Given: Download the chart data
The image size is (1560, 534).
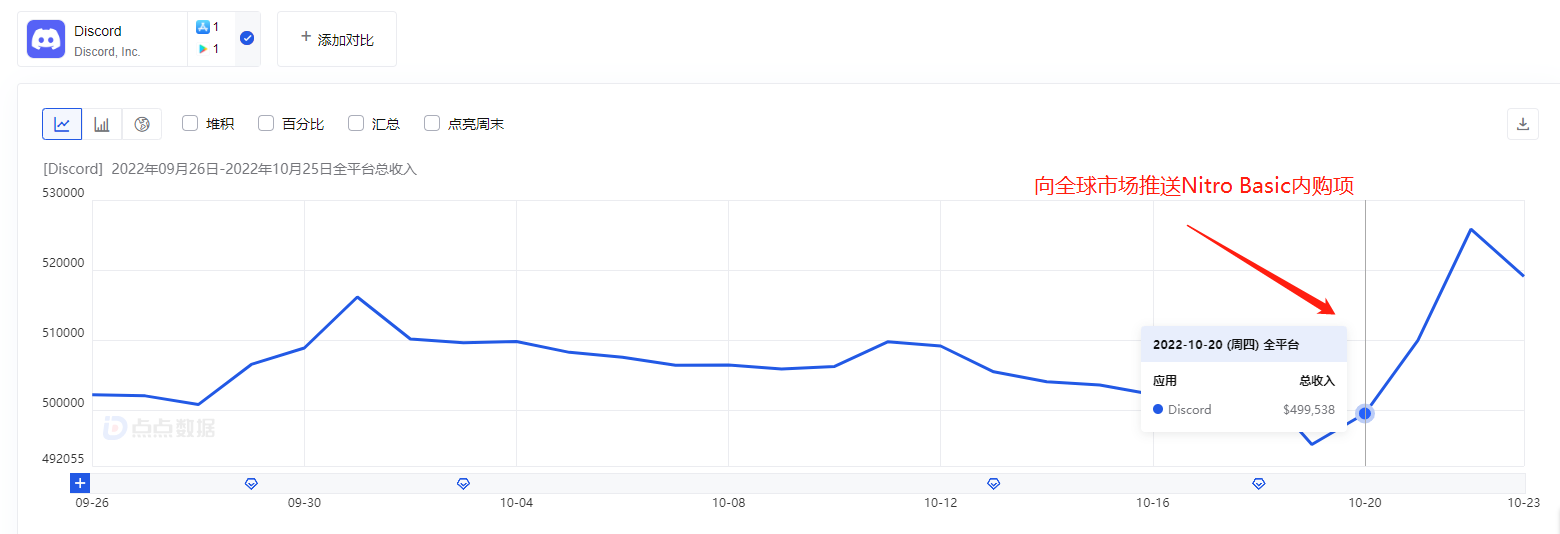Looking at the screenshot, I should pos(1523,124).
